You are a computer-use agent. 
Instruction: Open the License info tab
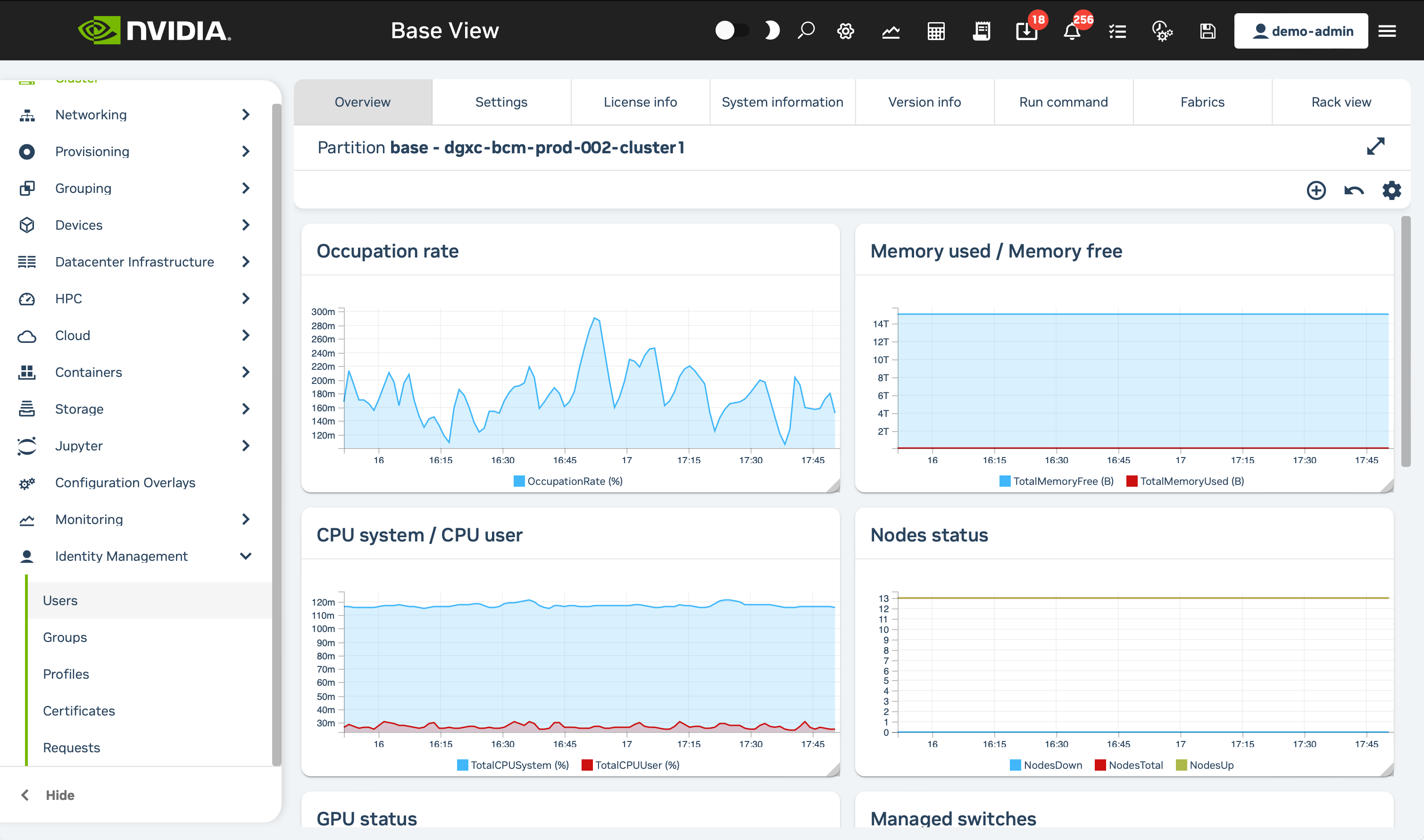[x=640, y=102]
